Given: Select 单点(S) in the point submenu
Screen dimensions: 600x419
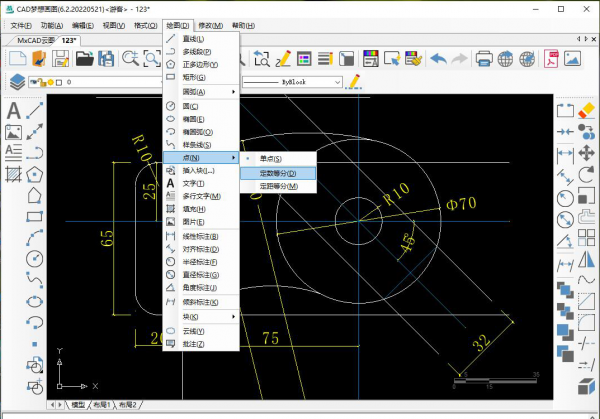Looking at the screenshot, I should [278, 159].
